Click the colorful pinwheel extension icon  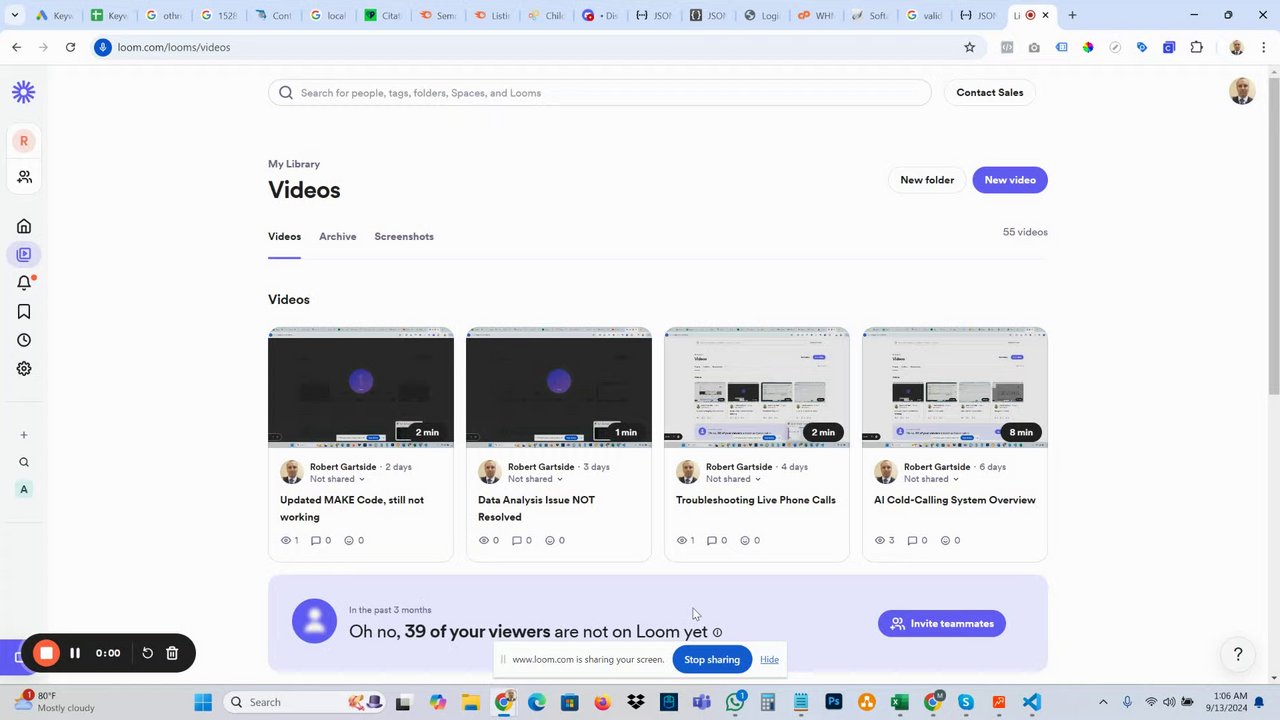tap(1088, 47)
